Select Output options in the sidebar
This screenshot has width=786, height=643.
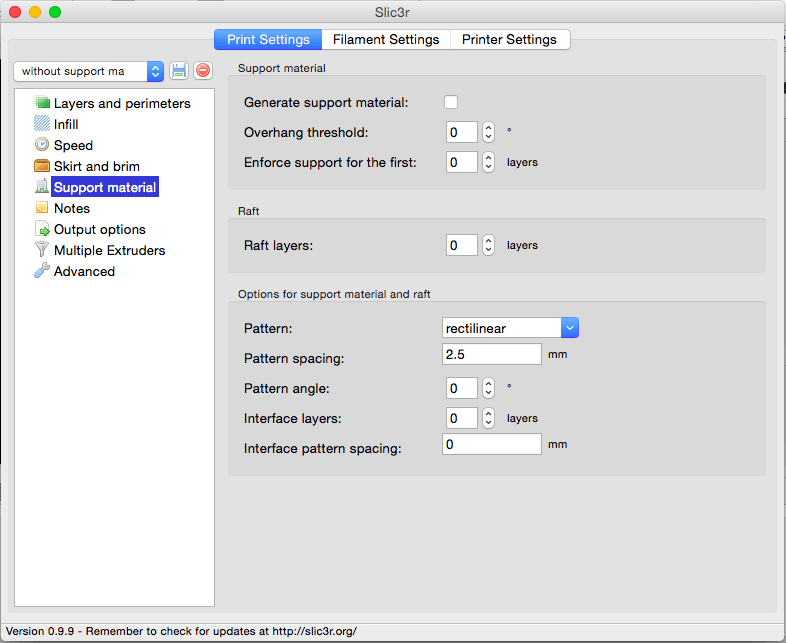click(x=100, y=230)
